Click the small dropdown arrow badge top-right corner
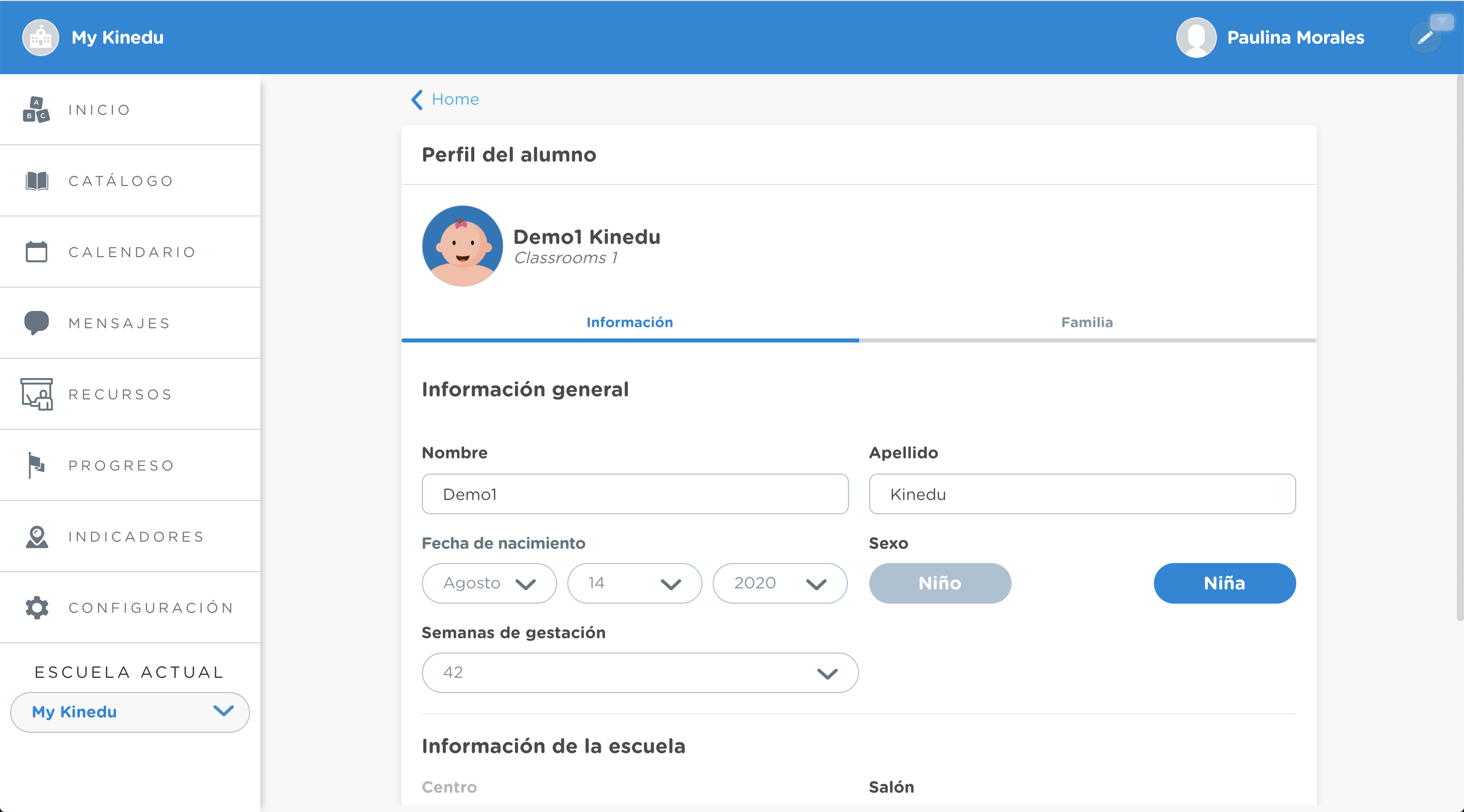The image size is (1464, 812). point(1442,21)
